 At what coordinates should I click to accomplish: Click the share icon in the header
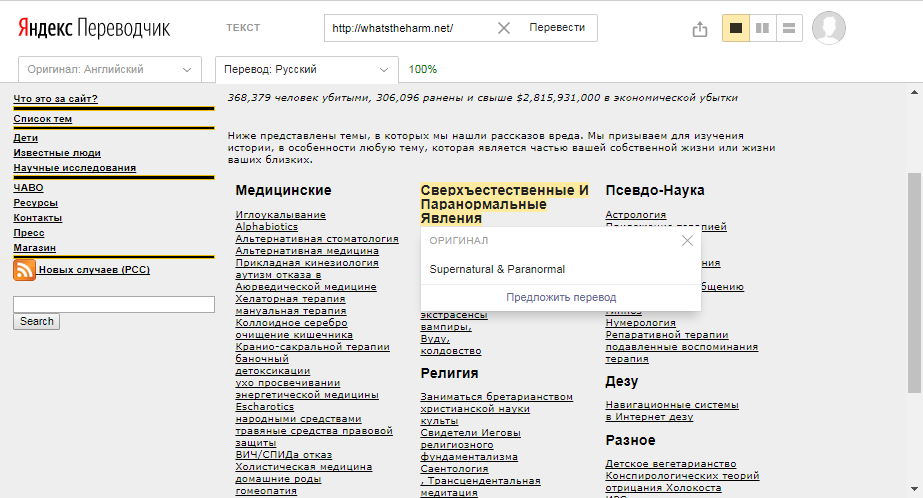(x=699, y=28)
